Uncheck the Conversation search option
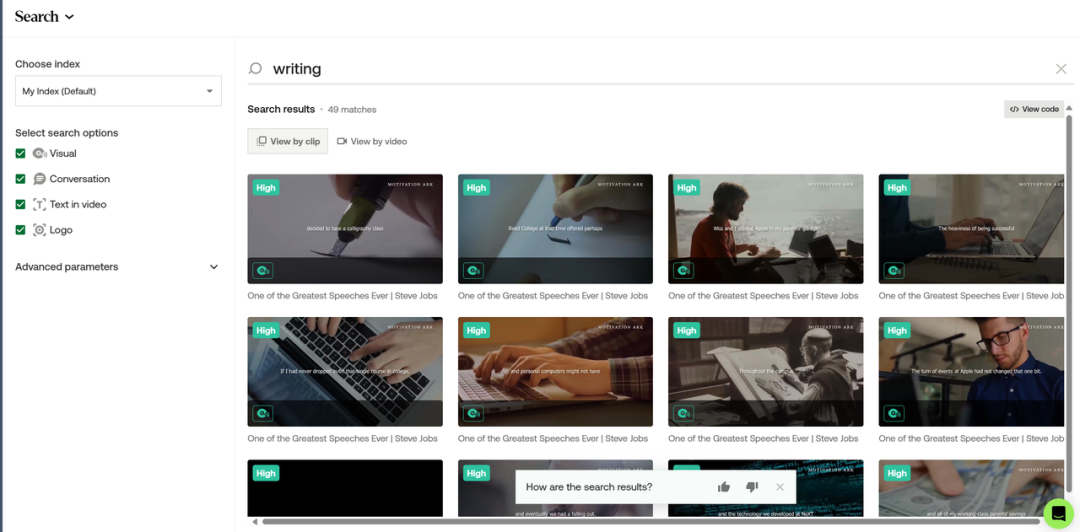 point(21,179)
